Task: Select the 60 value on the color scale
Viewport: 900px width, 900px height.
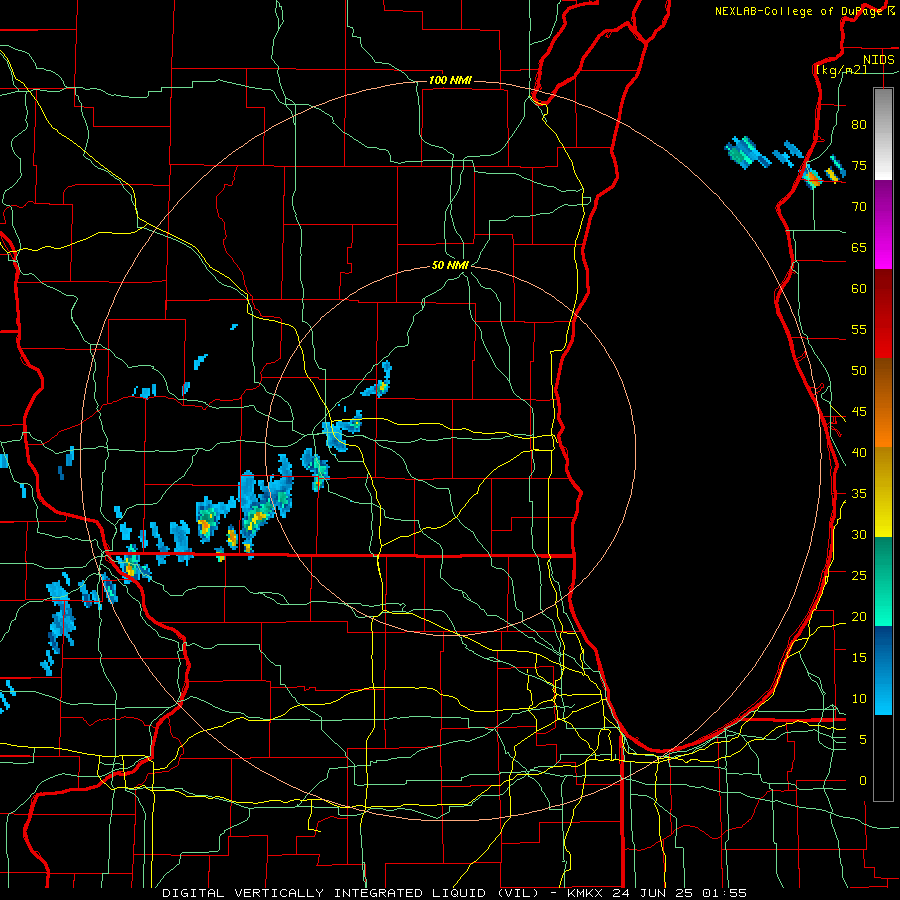Action: tap(859, 289)
